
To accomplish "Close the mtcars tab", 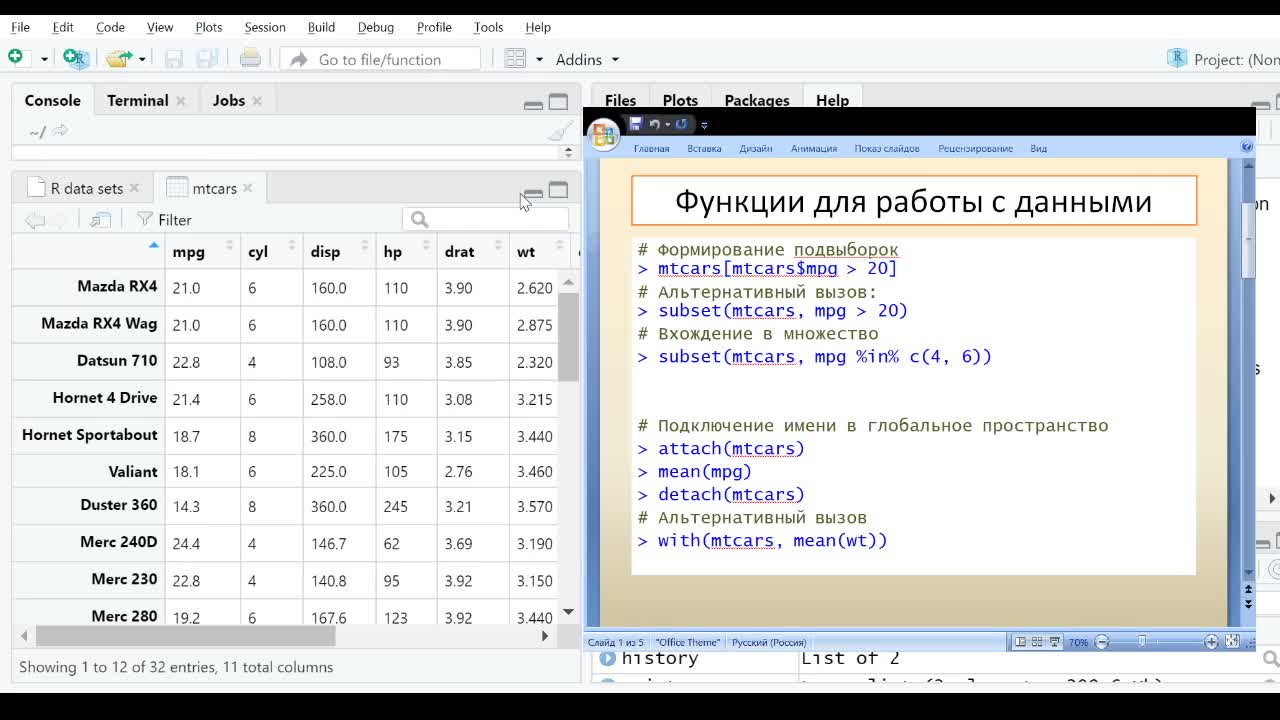I will tap(247, 188).
